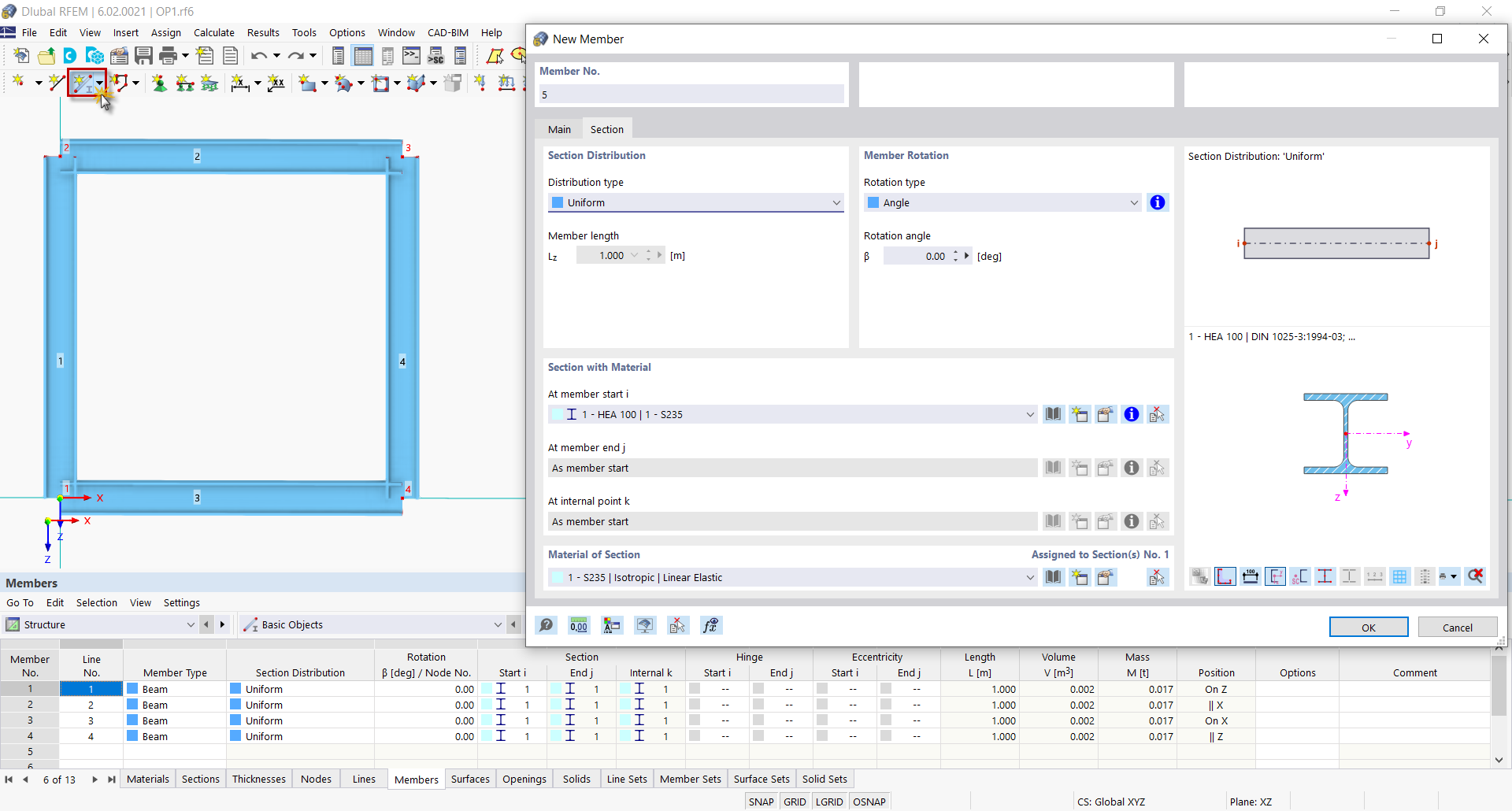Toggle the blue grid display icon in preview
Image resolution: width=1512 pixels, height=811 pixels.
(x=1400, y=576)
